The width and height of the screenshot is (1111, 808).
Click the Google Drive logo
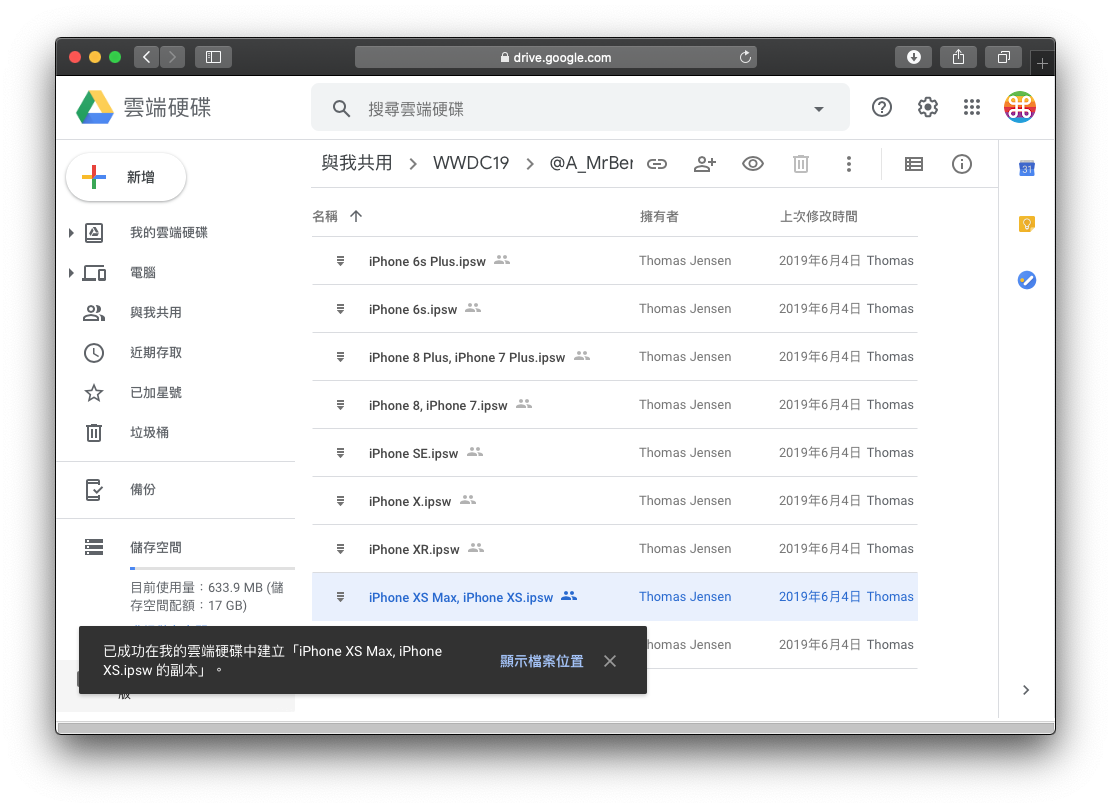pos(95,108)
